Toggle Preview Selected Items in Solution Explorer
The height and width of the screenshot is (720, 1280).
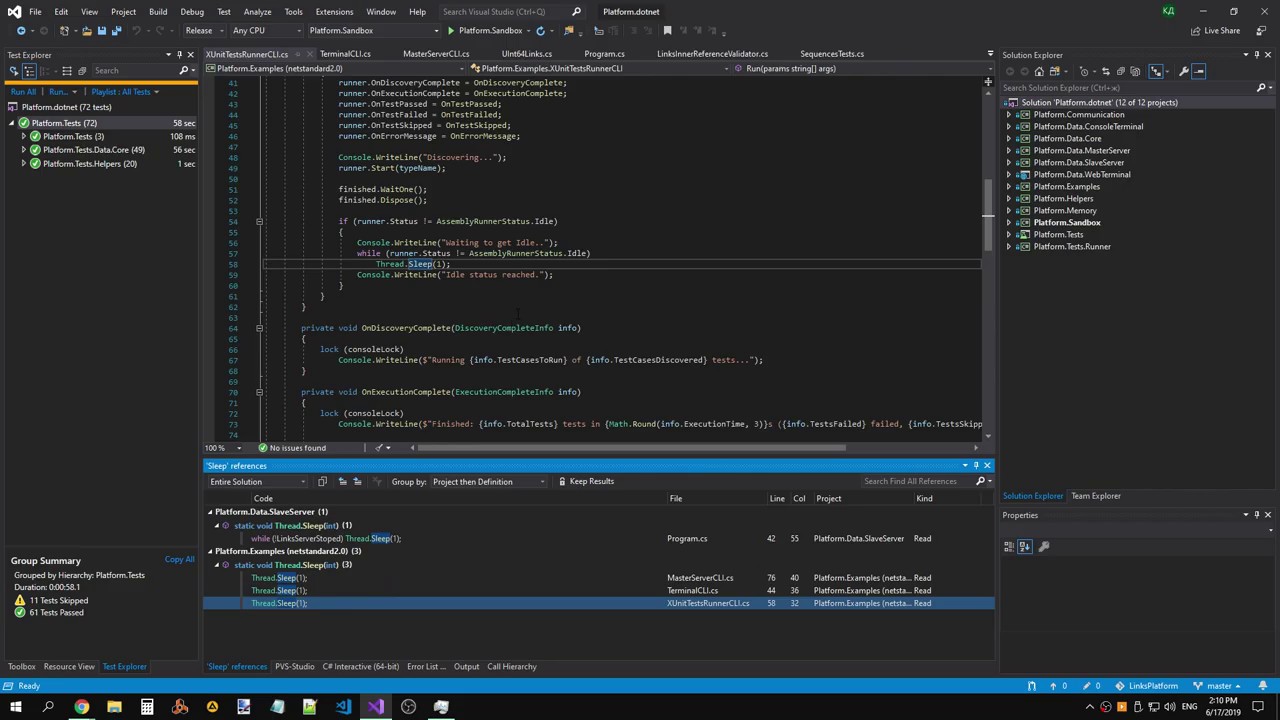click(x=1201, y=71)
